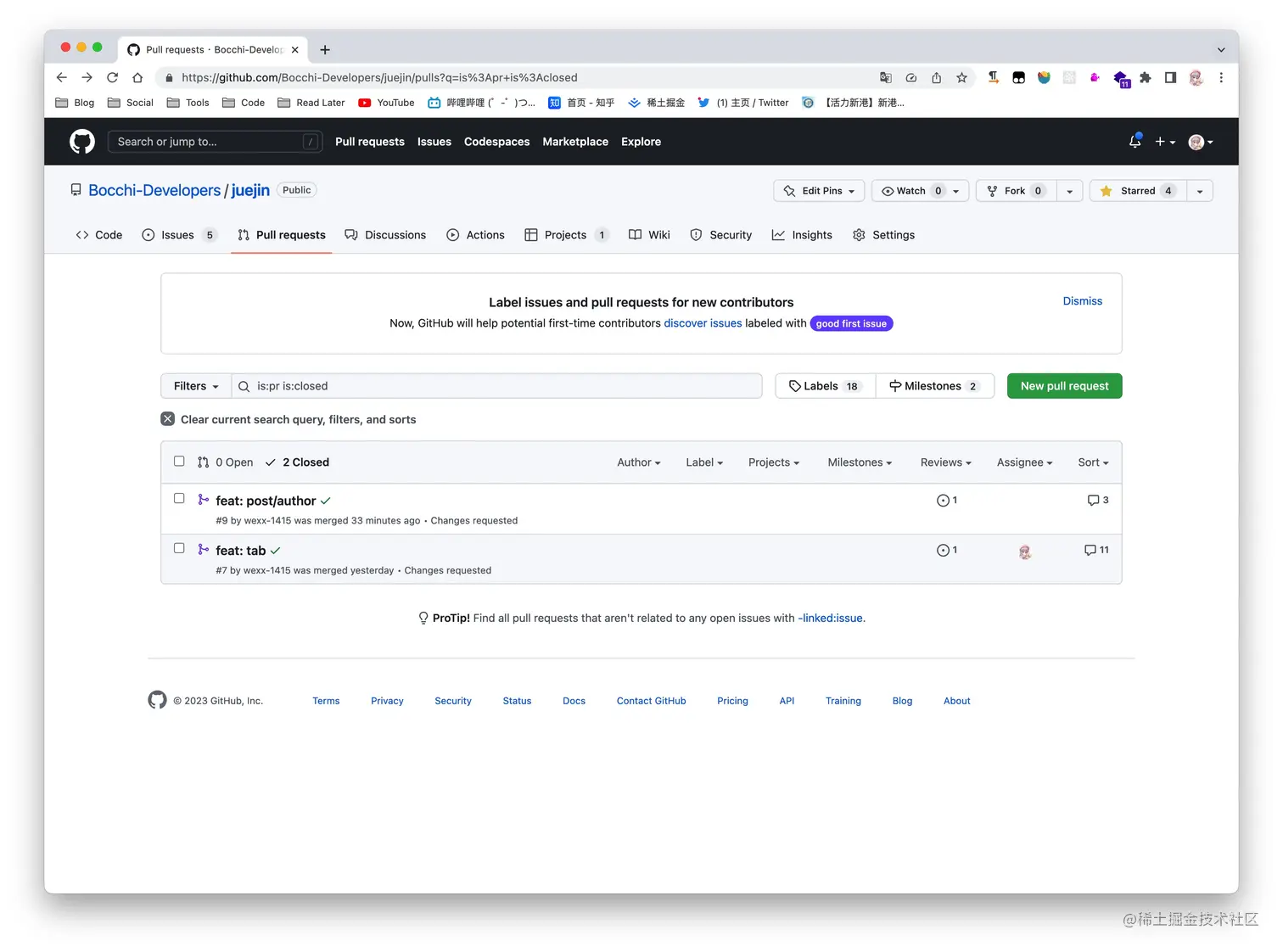Close the Pull requests browser tab

coord(294,50)
